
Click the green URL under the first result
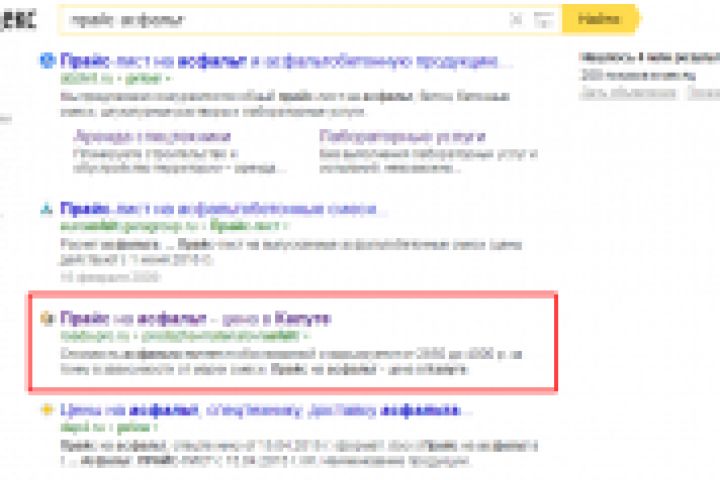[x=116, y=79]
